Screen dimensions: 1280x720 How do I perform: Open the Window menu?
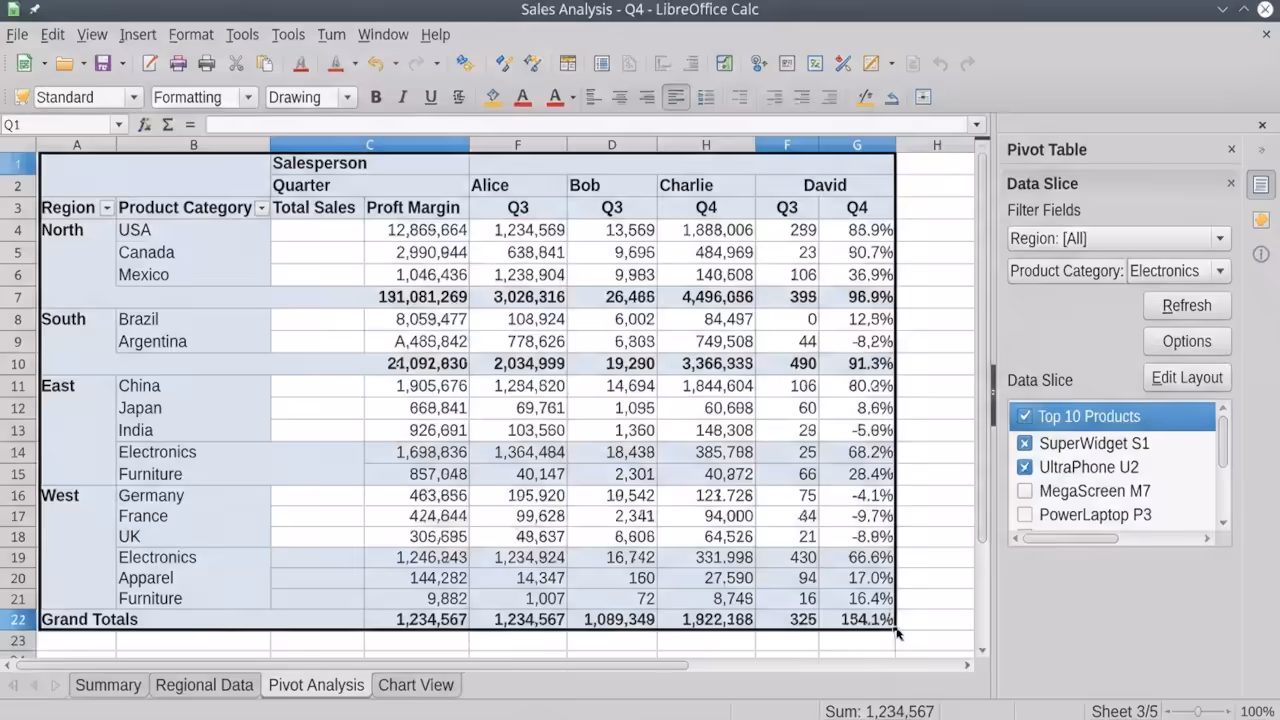[383, 34]
